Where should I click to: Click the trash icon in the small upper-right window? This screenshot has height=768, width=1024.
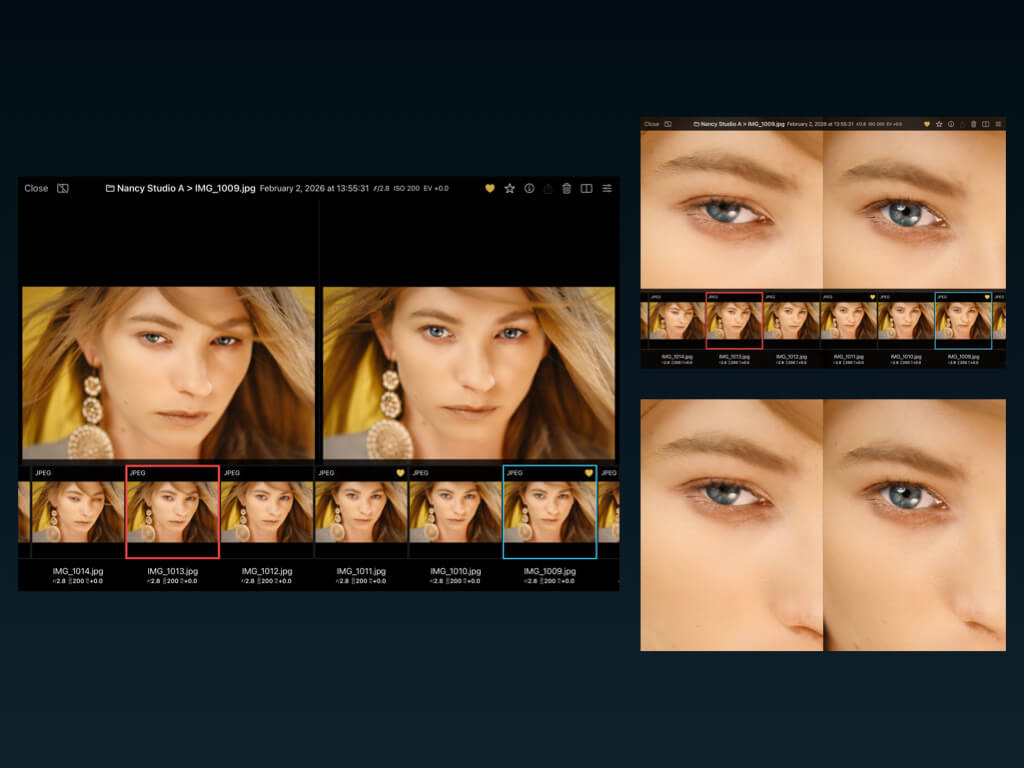coord(974,124)
